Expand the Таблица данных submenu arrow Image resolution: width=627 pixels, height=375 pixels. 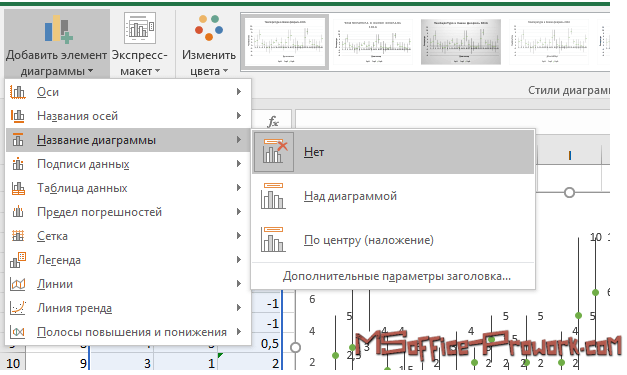pos(239,188)
